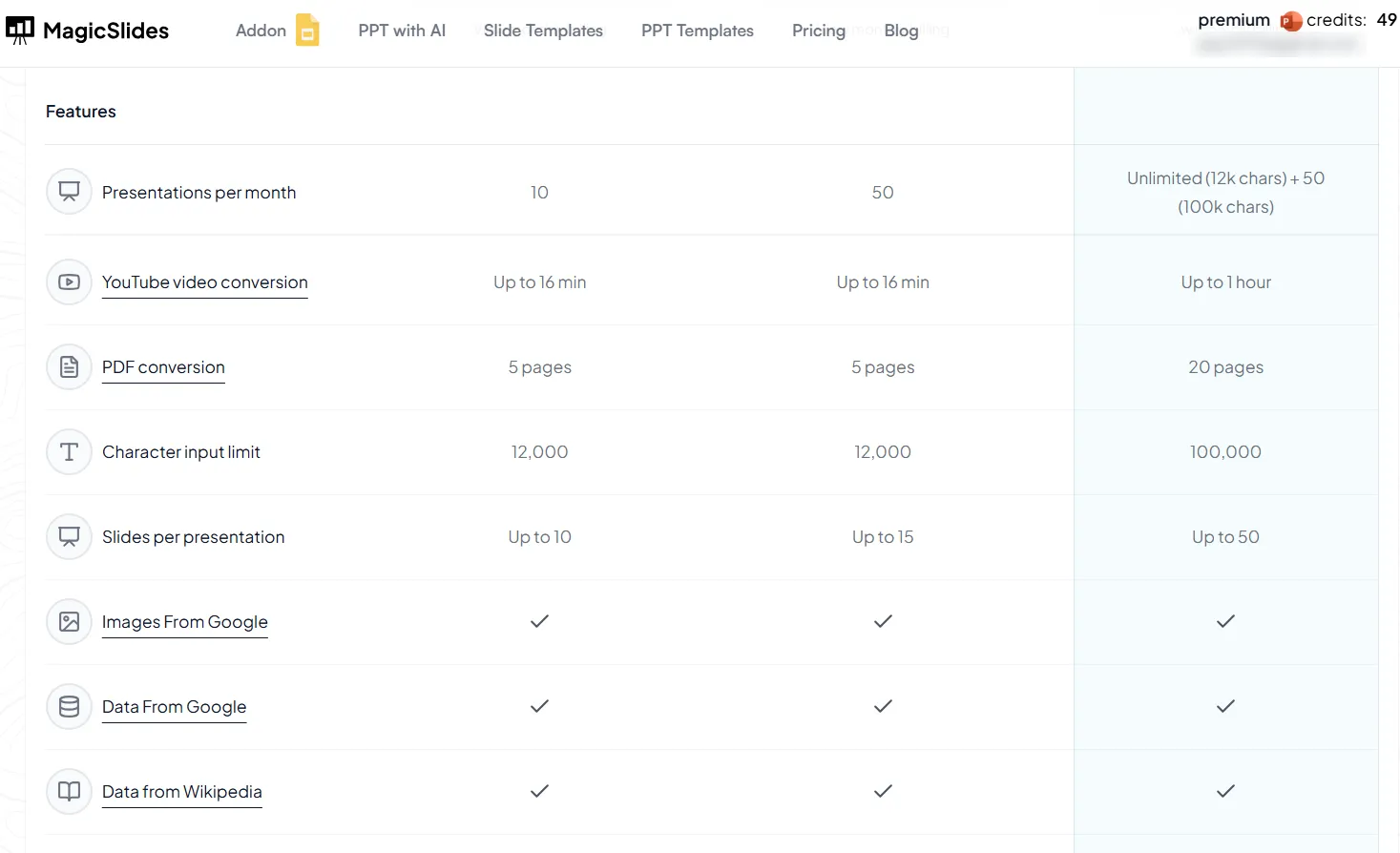Open the YouTube video conversion link

click(x=205, y=282)
